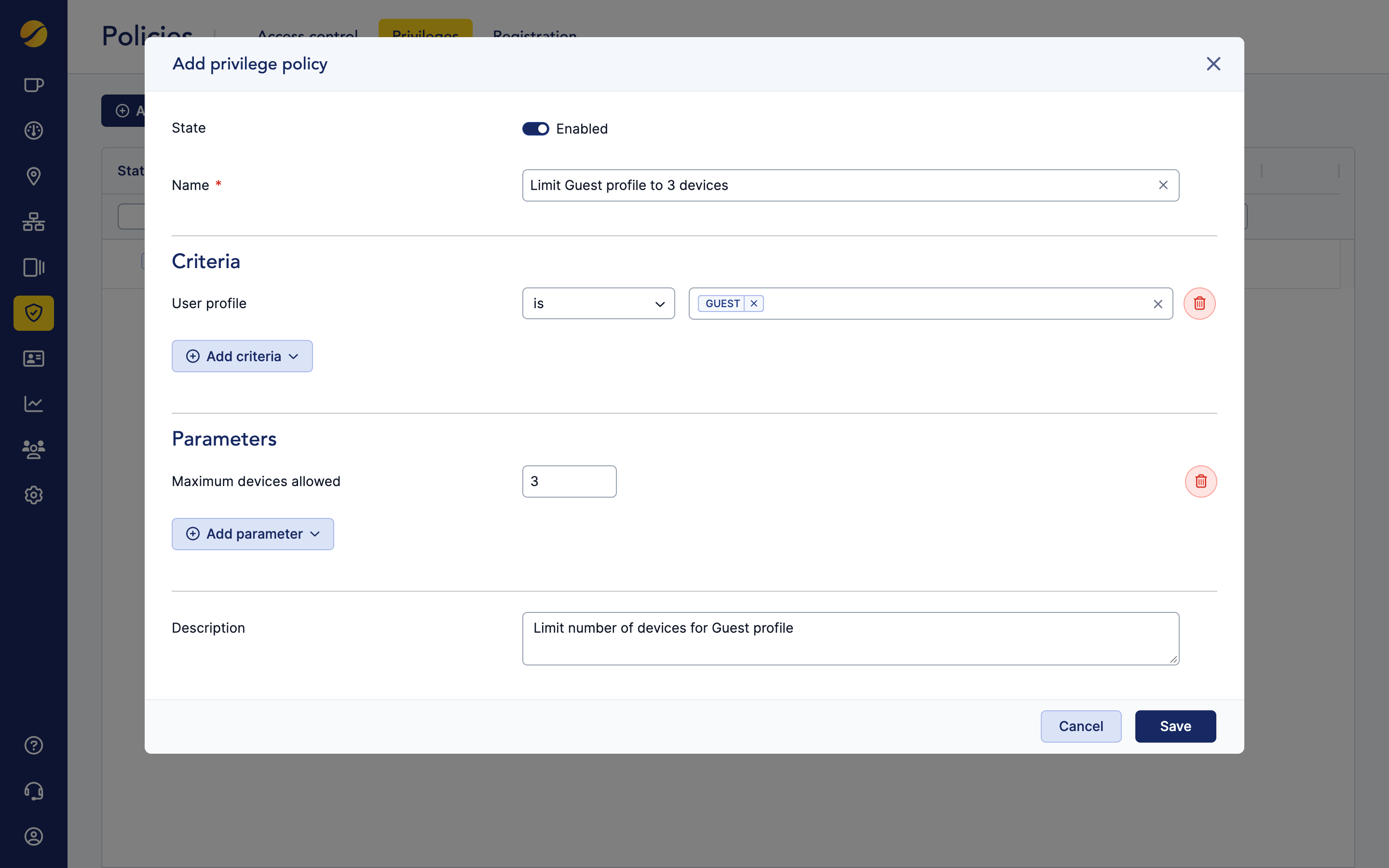This screenshot has height=868, width=1389.
Task: Save the privilege policy
Action: 1174,726
